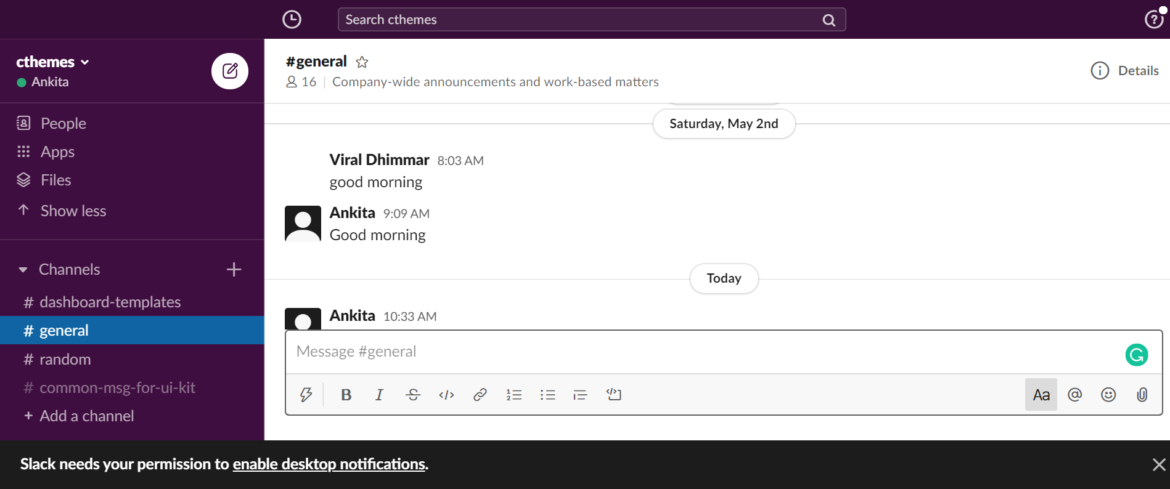This screenshot has width=1170, height=489.
Task: Toggle strikethrough formatting
Action: pyautogui.click(x=413, y=395)
